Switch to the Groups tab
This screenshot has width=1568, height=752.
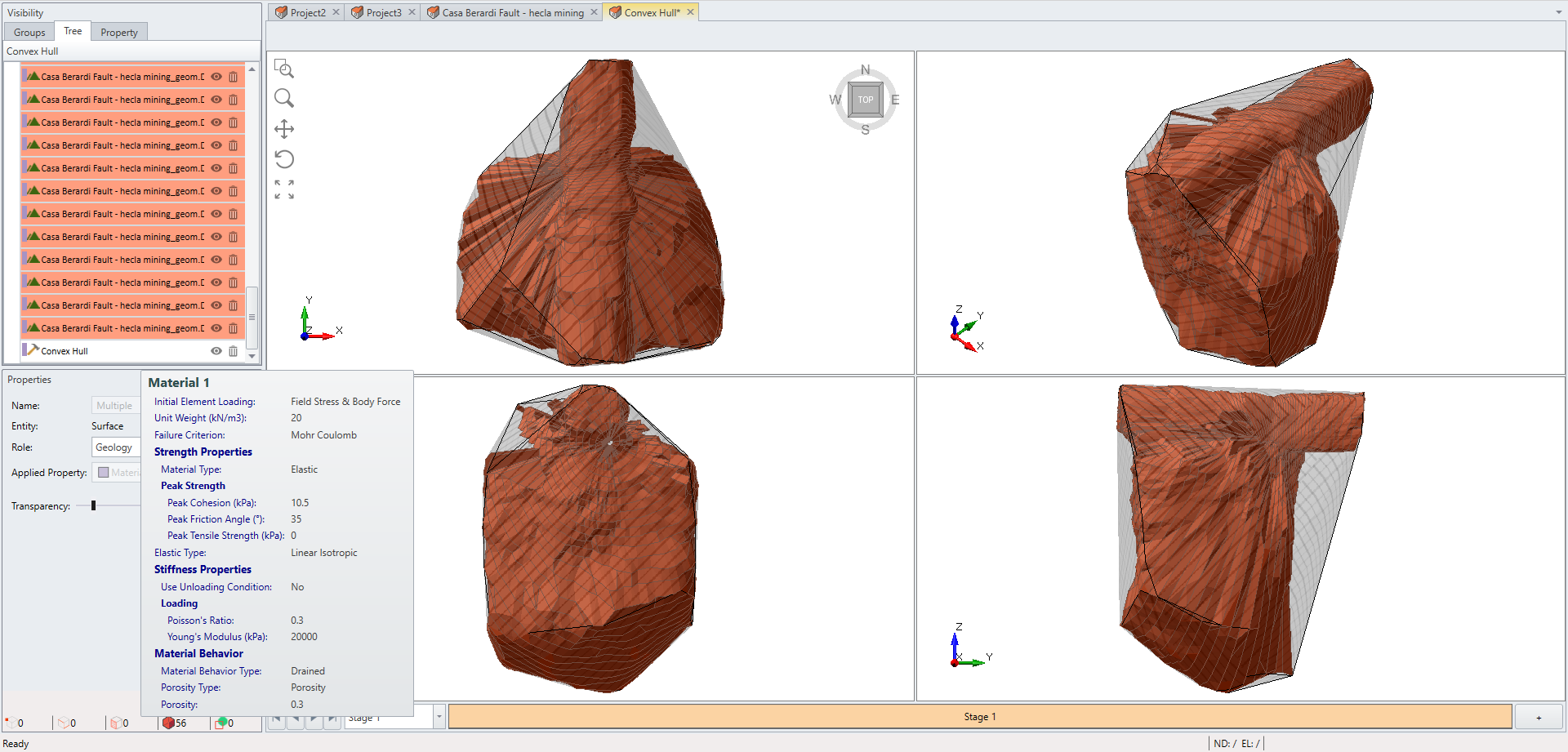coord(29,33)
